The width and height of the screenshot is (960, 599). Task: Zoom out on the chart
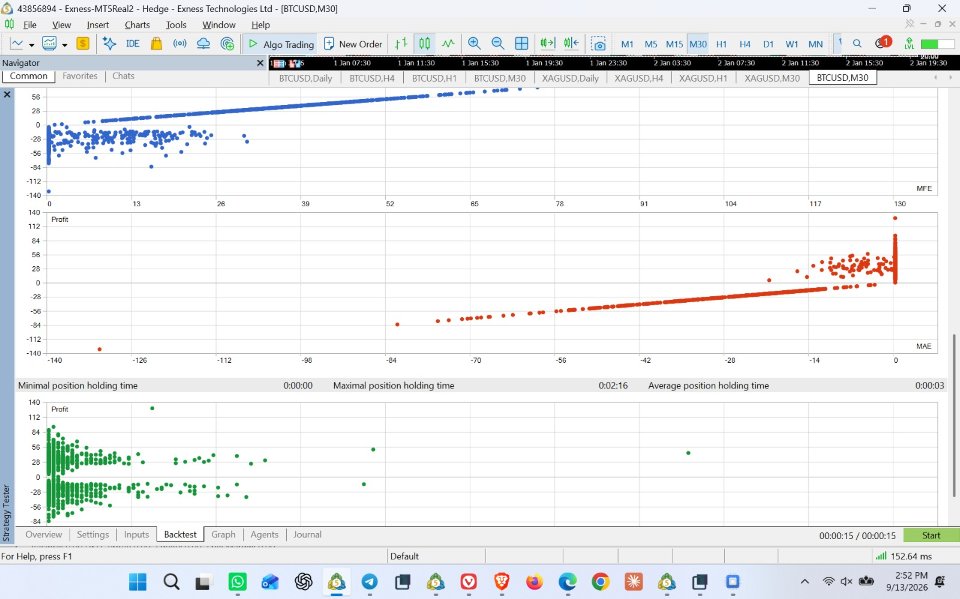498,43
